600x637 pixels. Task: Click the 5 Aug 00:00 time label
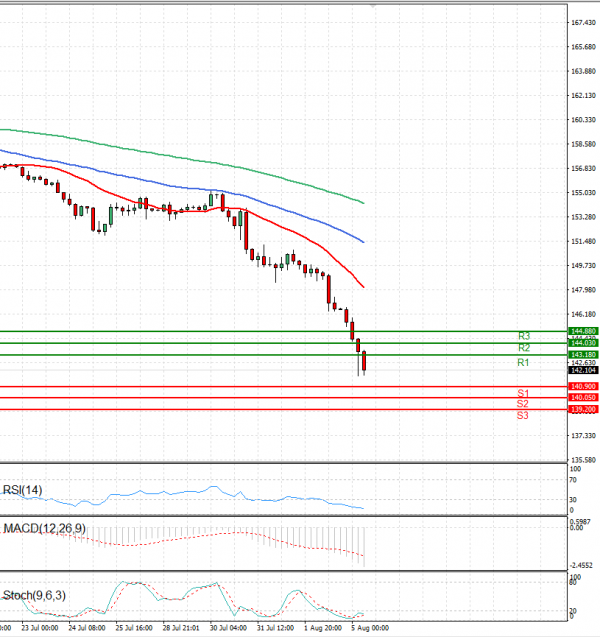(370, 628)
